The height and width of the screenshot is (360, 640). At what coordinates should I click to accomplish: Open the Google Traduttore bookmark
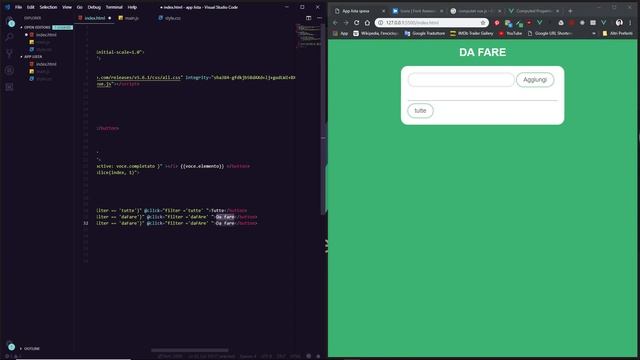click(424, 33)
